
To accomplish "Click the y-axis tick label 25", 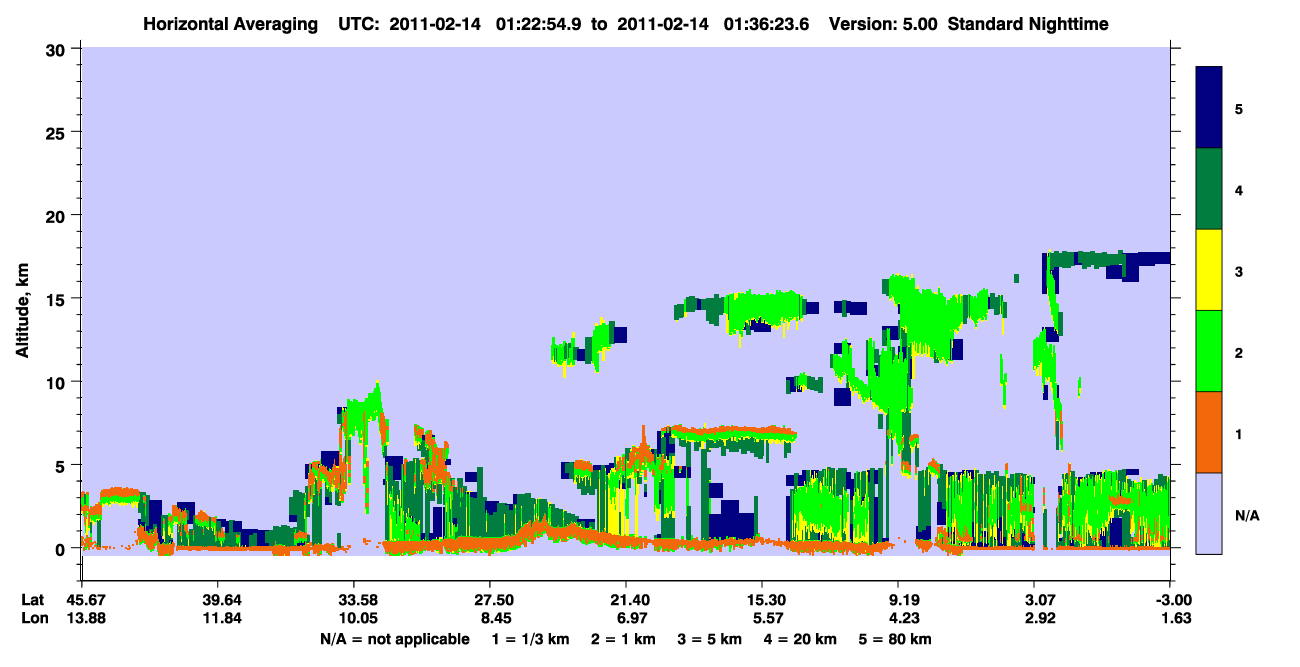I will (x=58, y=132).
